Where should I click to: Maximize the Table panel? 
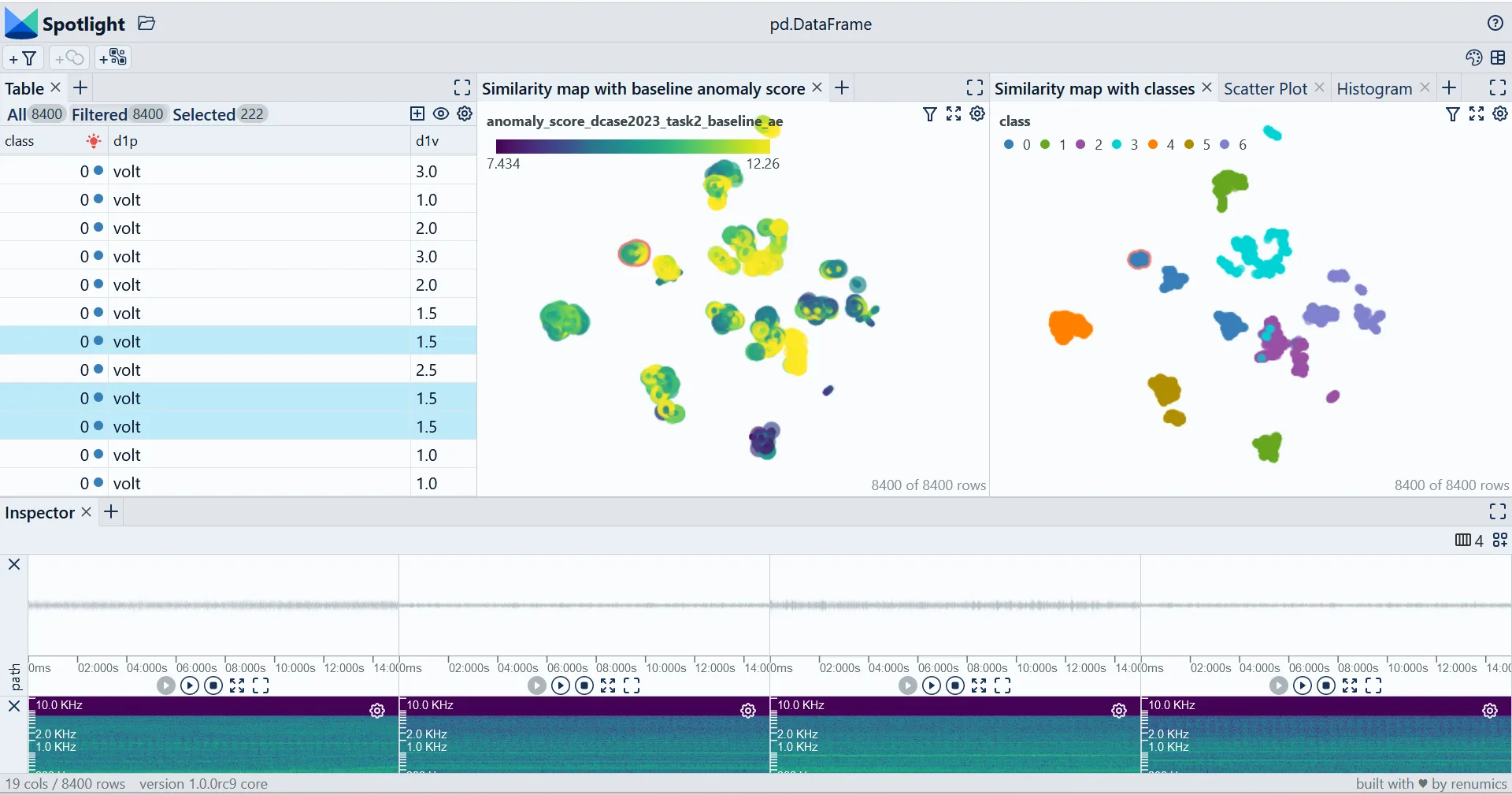[462, 87]
